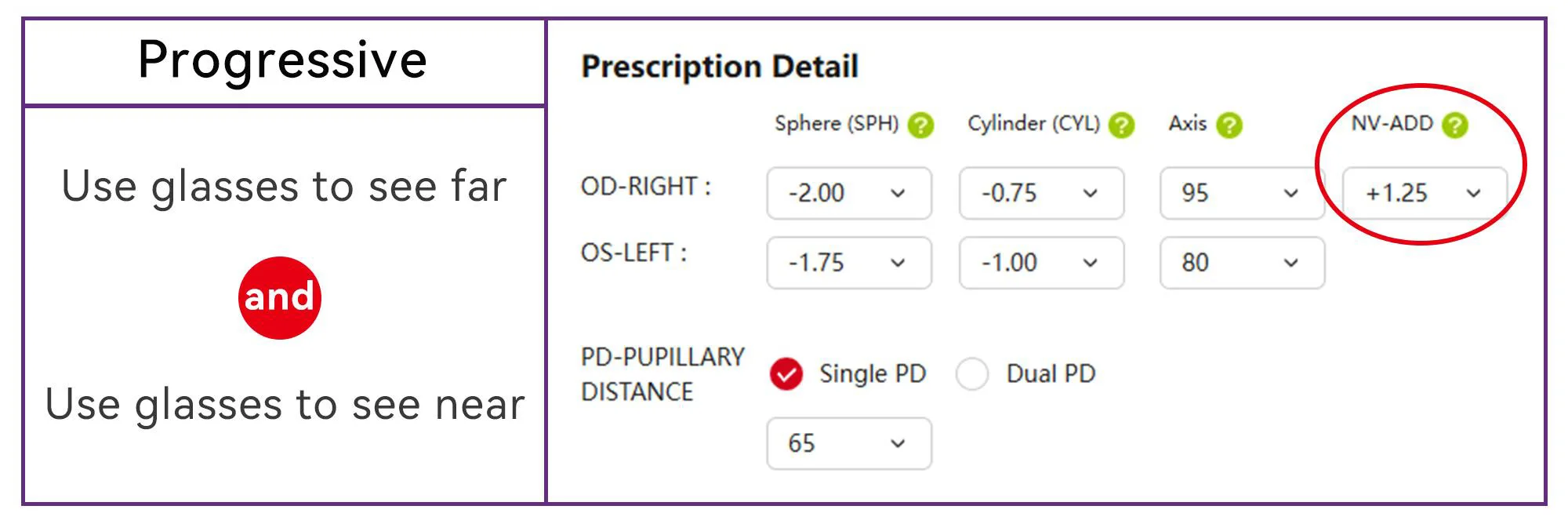
Task: Click the Prescription Detail heading
Action: 720,67
